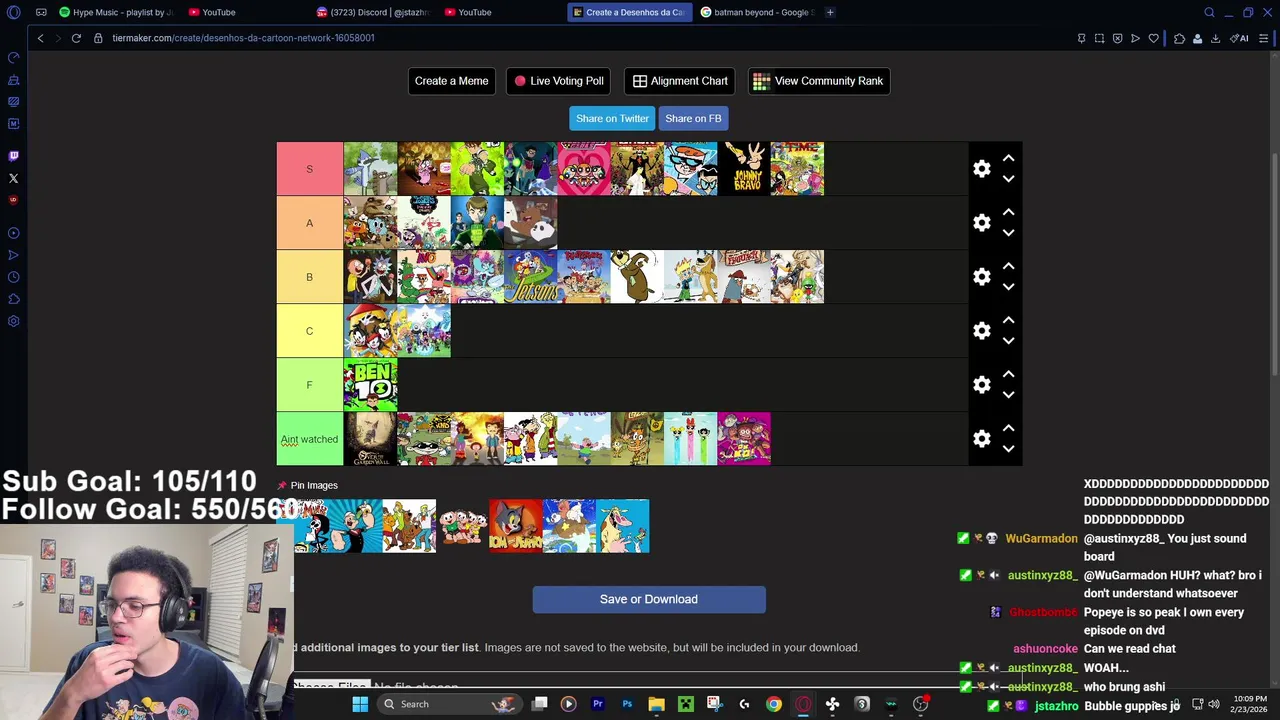
Task: Move Aint watched row up with arrow
Action: coord(1008,428)
